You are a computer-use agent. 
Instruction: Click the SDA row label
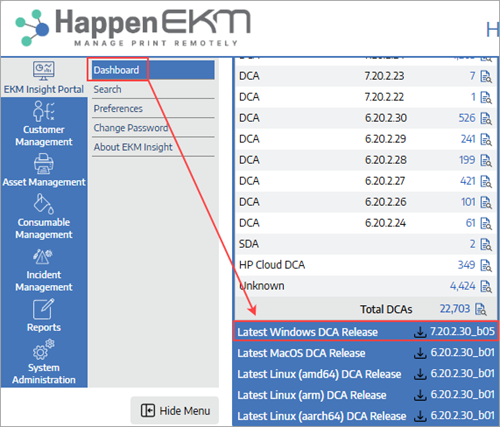coord(249,244)
